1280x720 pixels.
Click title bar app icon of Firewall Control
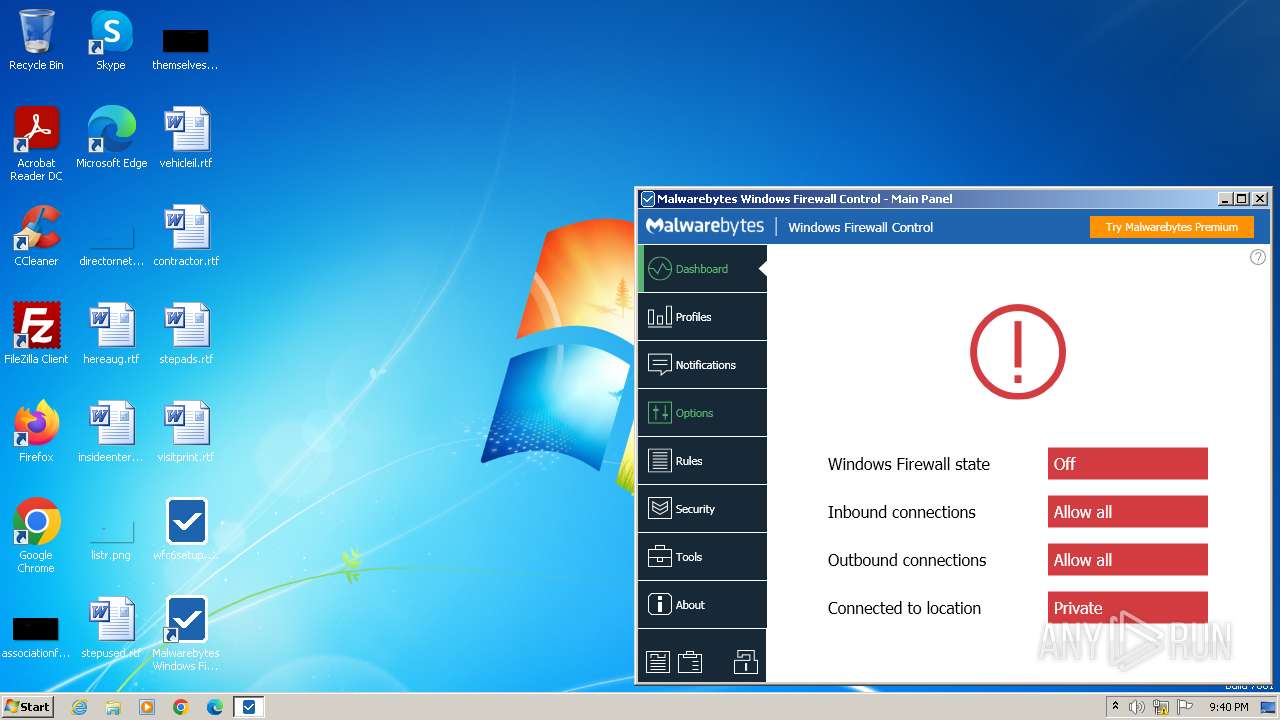pyautogui.click(x=647, y=199)
